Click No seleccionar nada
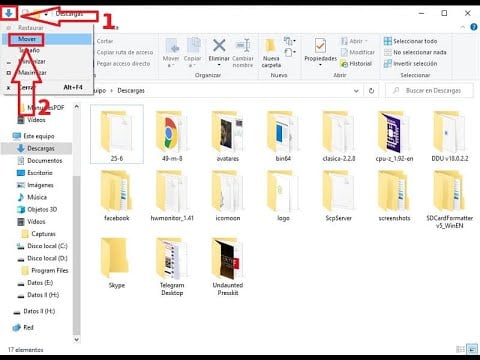Viewport: 480px width, 360px height. 415,52
